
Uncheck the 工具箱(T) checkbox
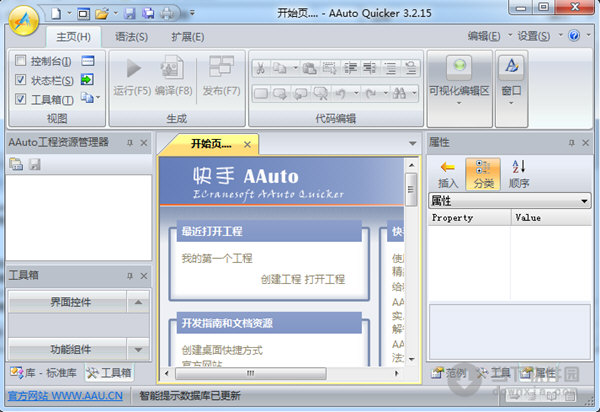coord(21,99)
